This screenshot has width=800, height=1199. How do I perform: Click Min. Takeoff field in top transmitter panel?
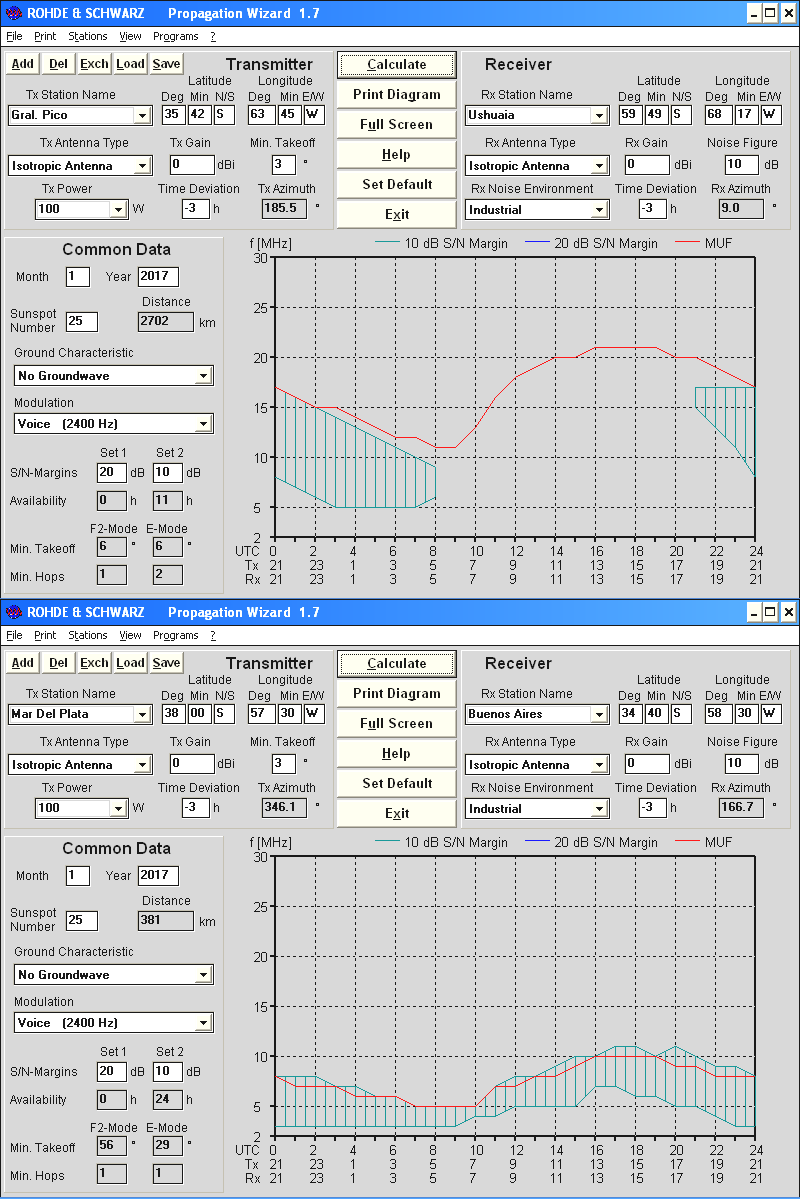284,164
